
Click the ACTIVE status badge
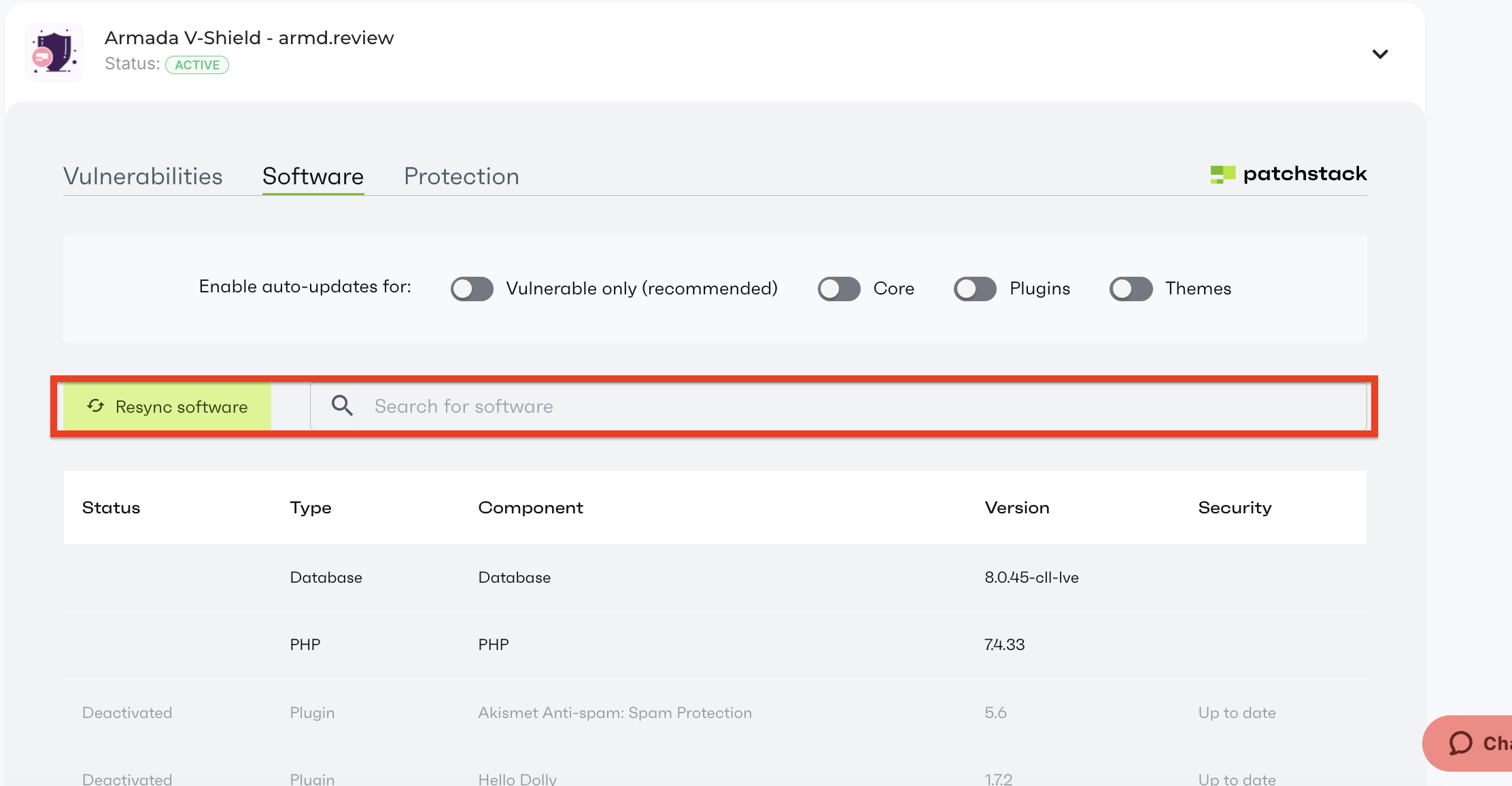click(197, 65)
